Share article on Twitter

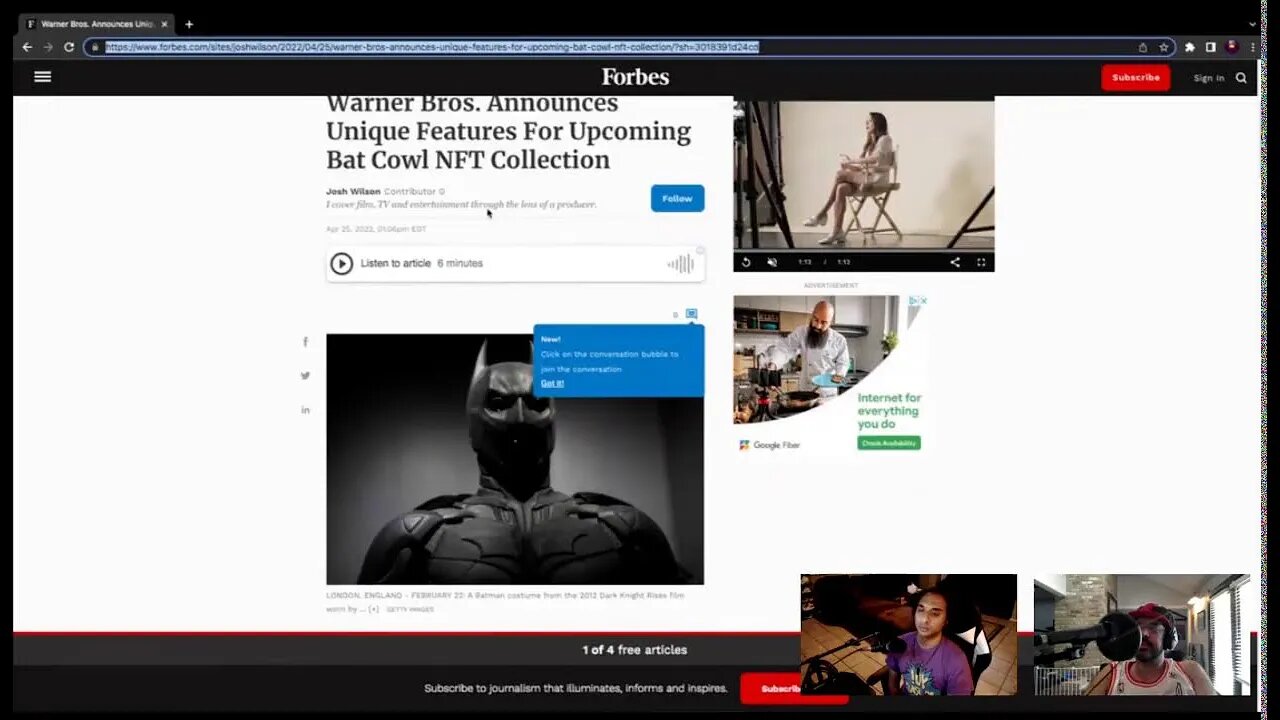(305, 376)
